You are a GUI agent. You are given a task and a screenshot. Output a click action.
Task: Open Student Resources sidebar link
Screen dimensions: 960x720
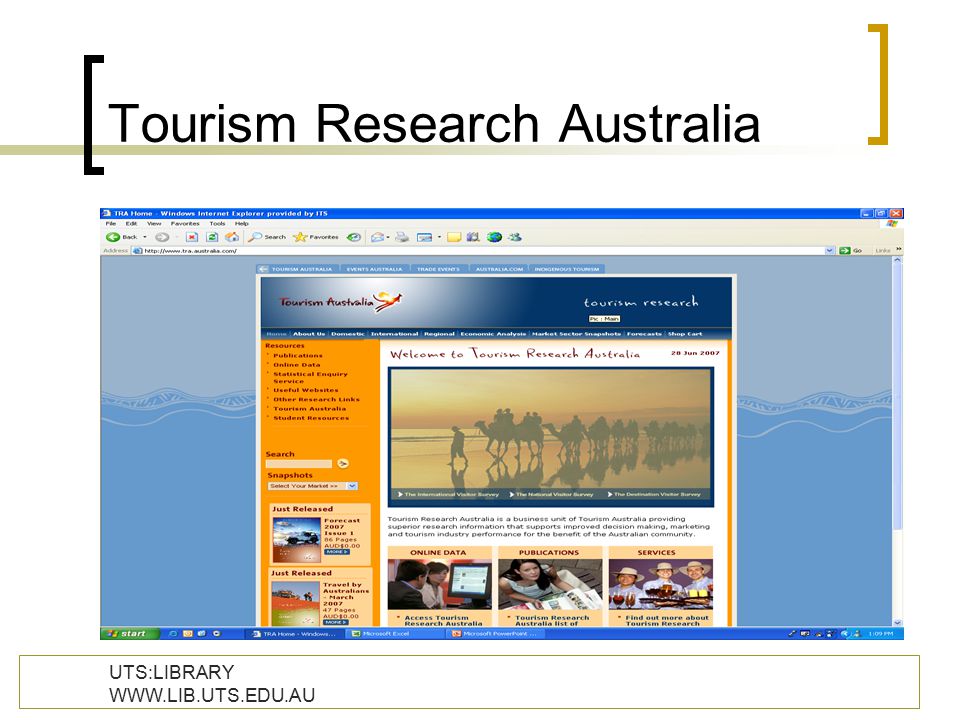tap(310, 418)
